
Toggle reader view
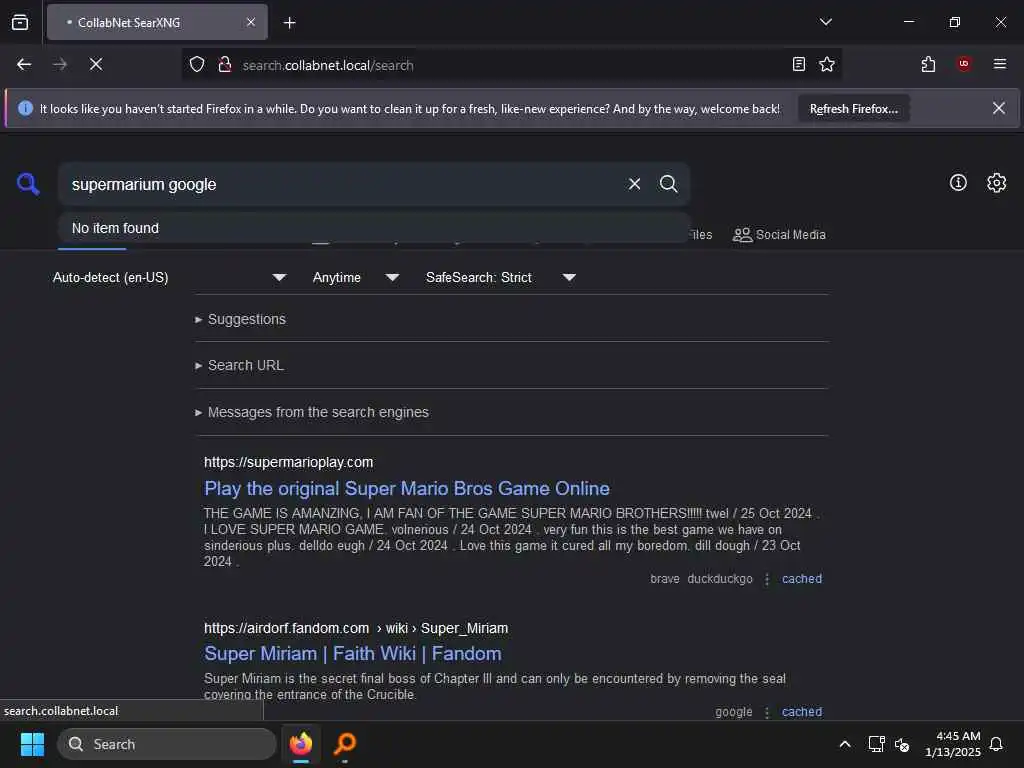pyautogui.click(x=799, y=64)
